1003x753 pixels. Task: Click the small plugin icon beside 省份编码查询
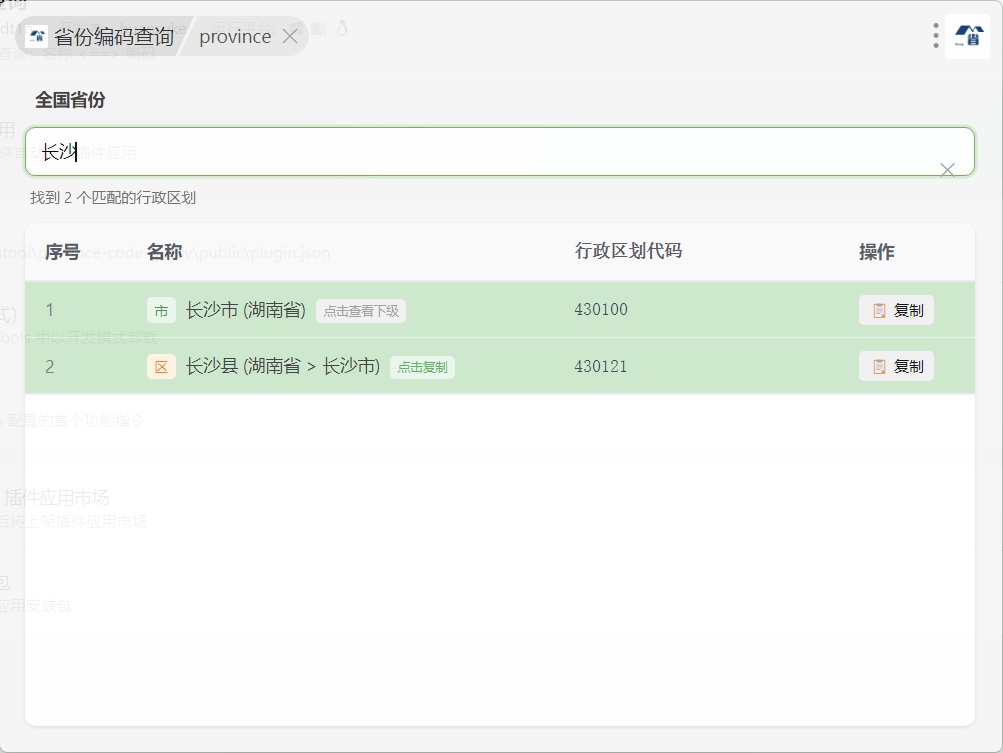37,37
